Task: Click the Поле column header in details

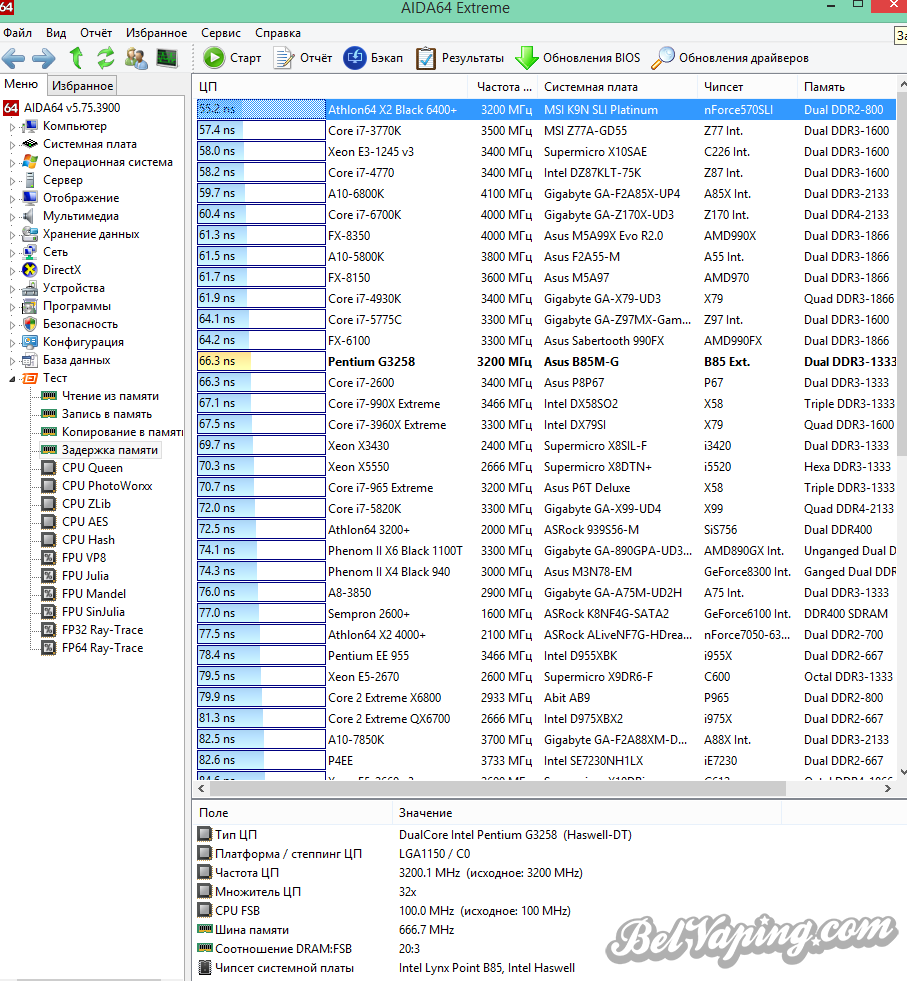Action: pos(292,813)
